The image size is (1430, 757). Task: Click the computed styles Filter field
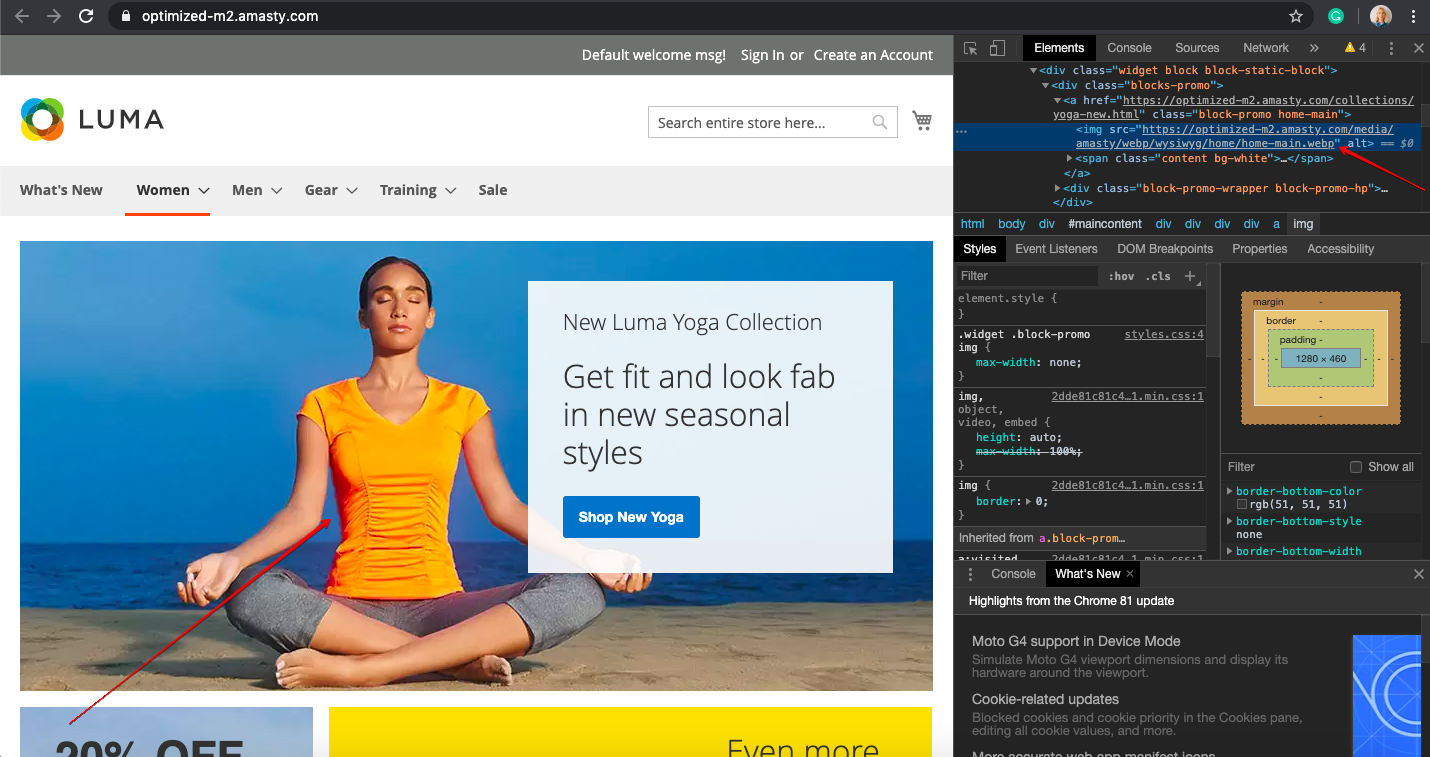click(x=1285, y=467)
